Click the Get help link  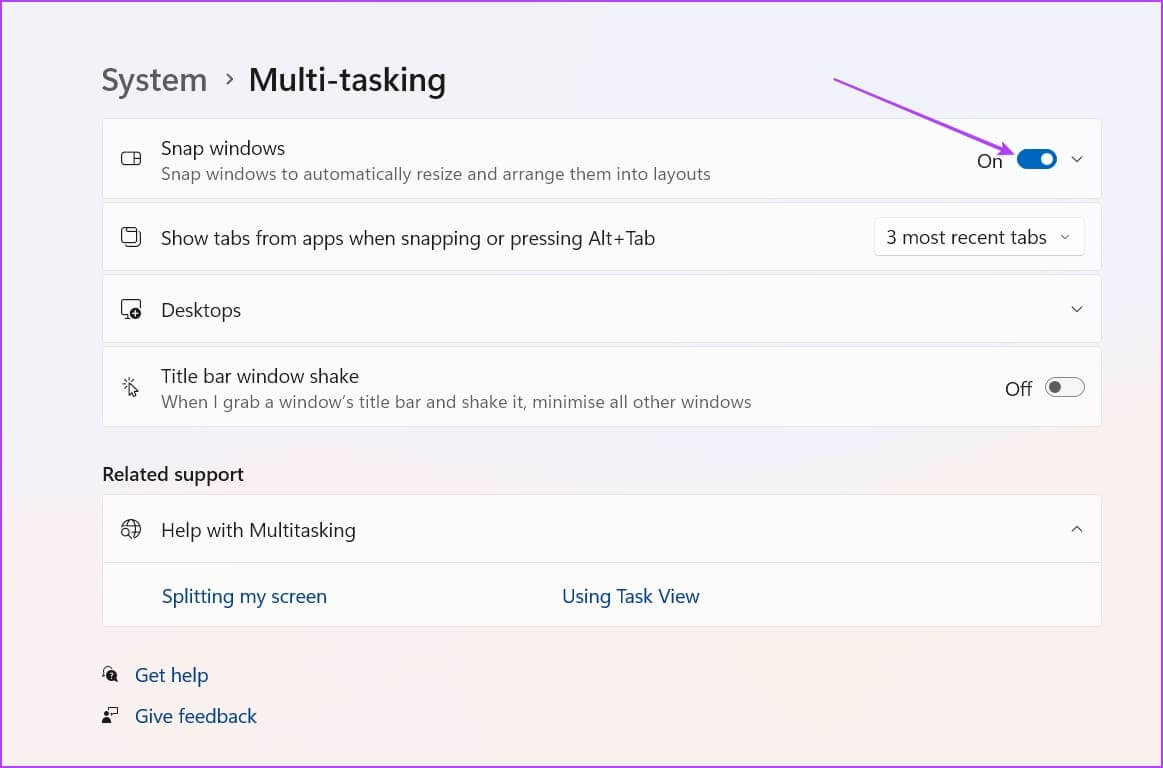pos(171,675)
